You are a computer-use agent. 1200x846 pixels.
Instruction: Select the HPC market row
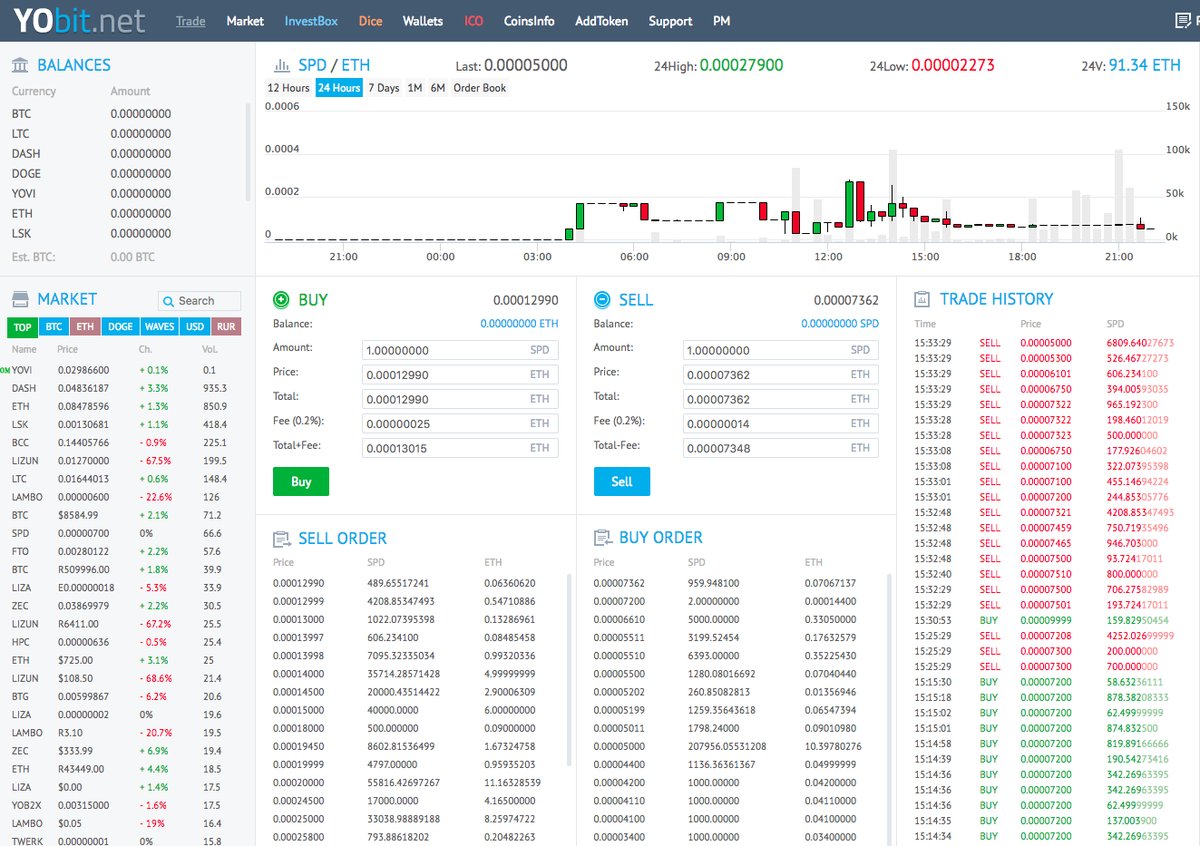(x=125, y=642)
